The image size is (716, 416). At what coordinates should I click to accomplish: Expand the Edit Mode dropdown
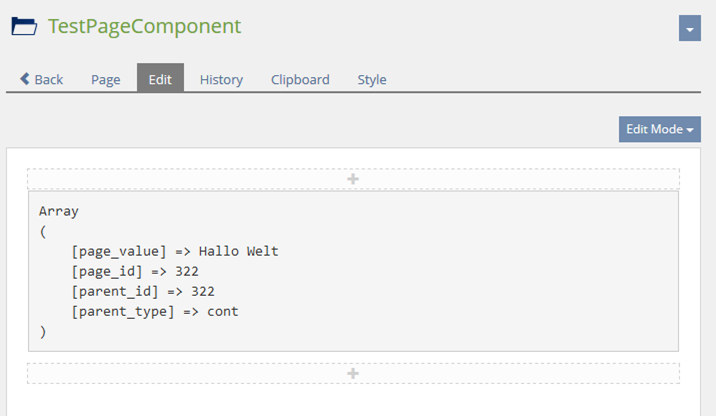[659, 129]
